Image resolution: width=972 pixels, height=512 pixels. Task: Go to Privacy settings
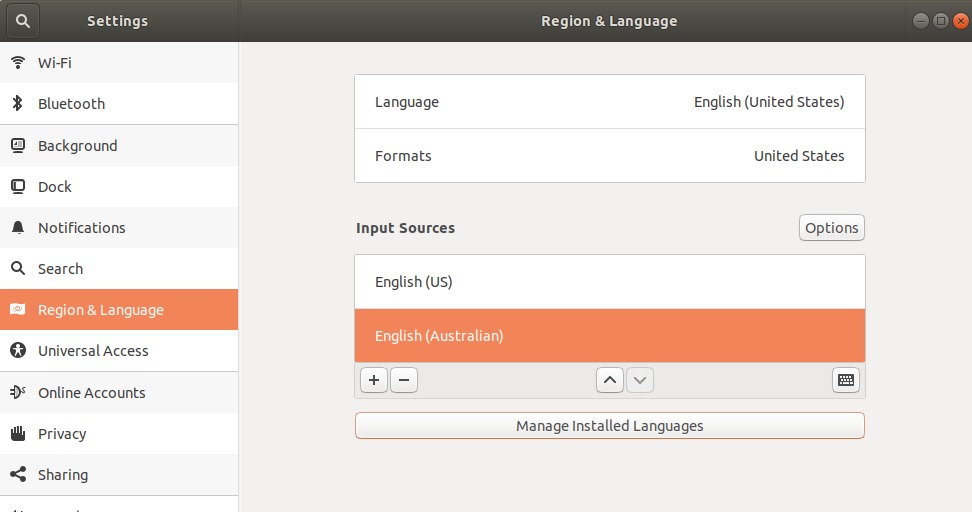pos(119,433)
